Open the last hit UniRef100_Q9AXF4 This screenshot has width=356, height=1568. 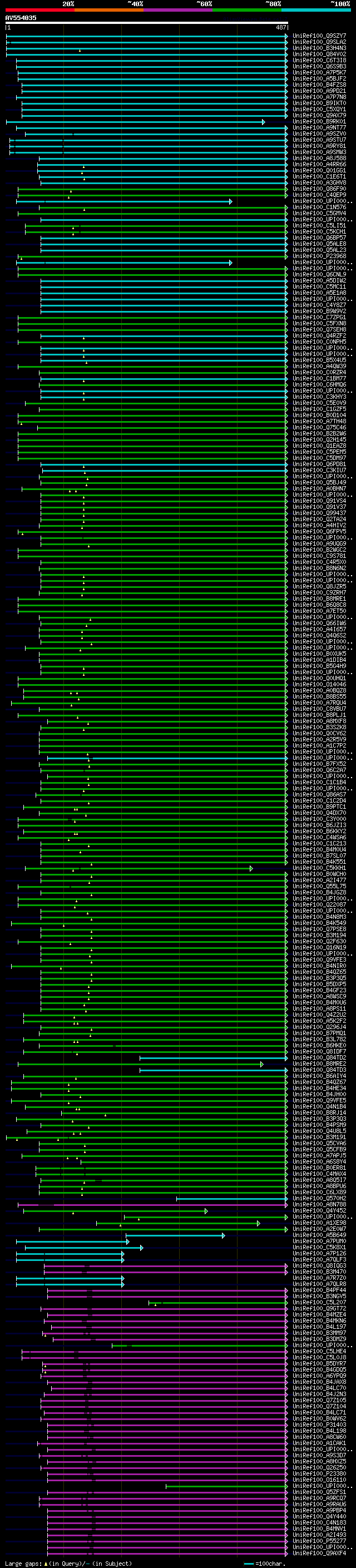[x=319, y=1553]
